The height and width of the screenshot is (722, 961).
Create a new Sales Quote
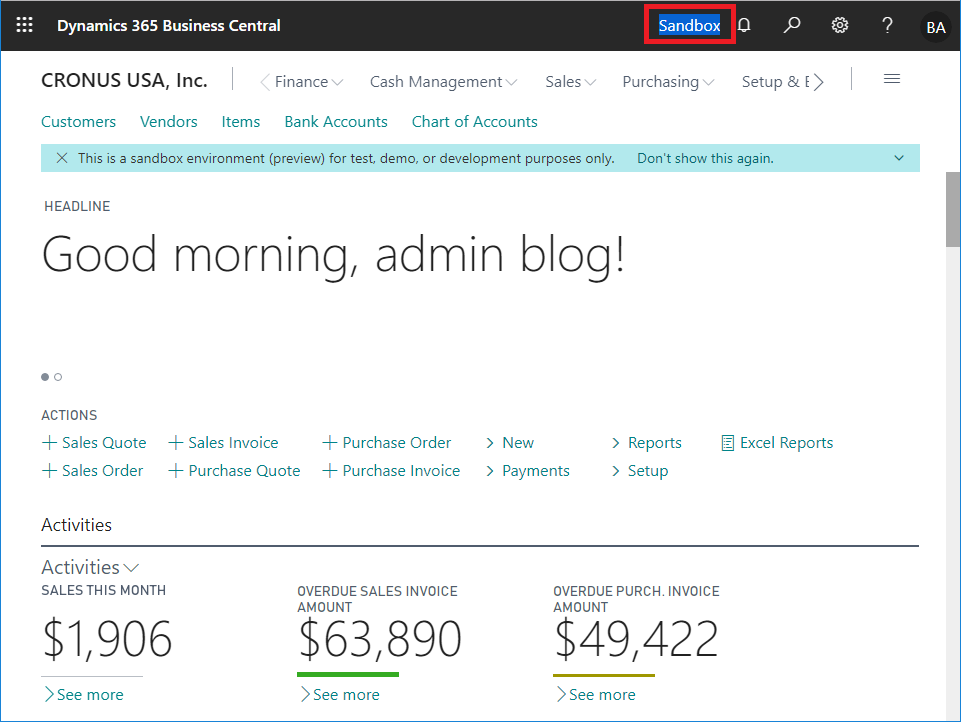pyautogui.click(x=94, y=443)
